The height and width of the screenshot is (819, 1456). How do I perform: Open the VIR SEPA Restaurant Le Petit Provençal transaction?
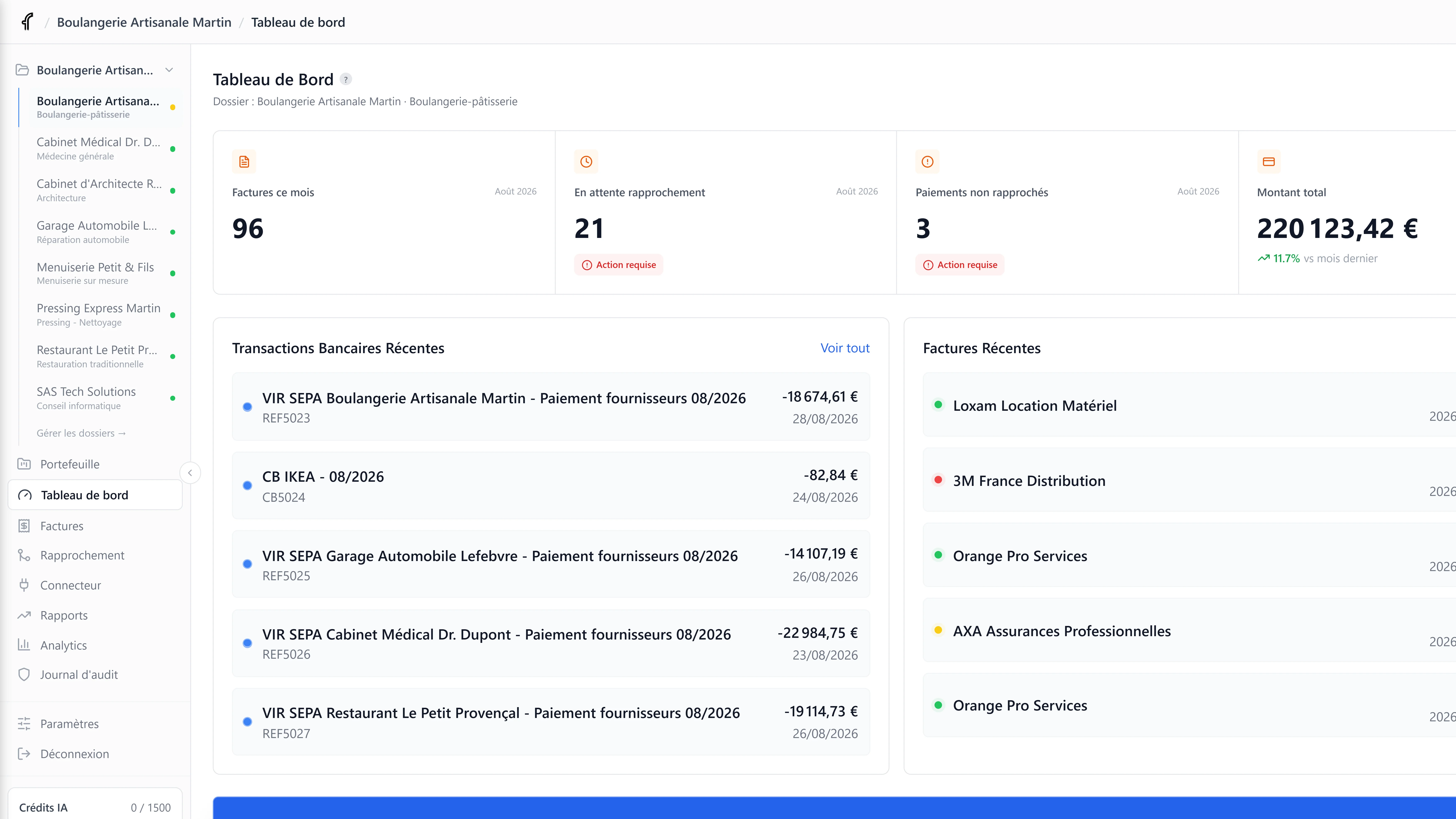click(x=551, y=722)
